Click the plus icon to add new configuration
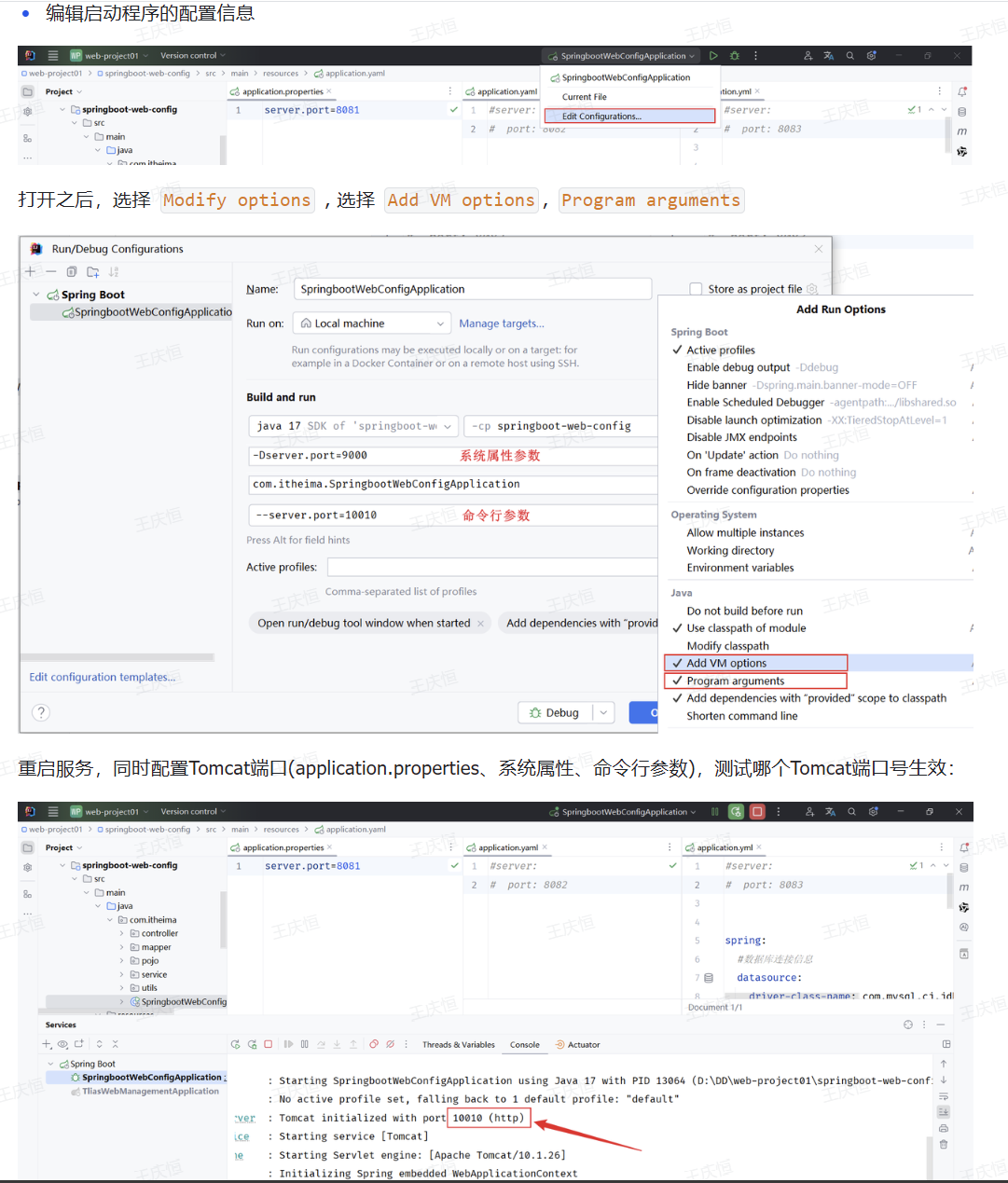1008x1183 pixels. [30, 272]
